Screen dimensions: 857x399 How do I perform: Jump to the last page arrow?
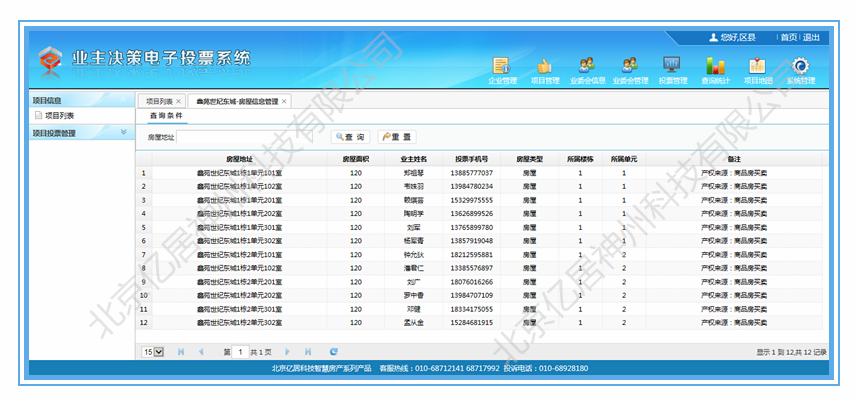(308, 352)
